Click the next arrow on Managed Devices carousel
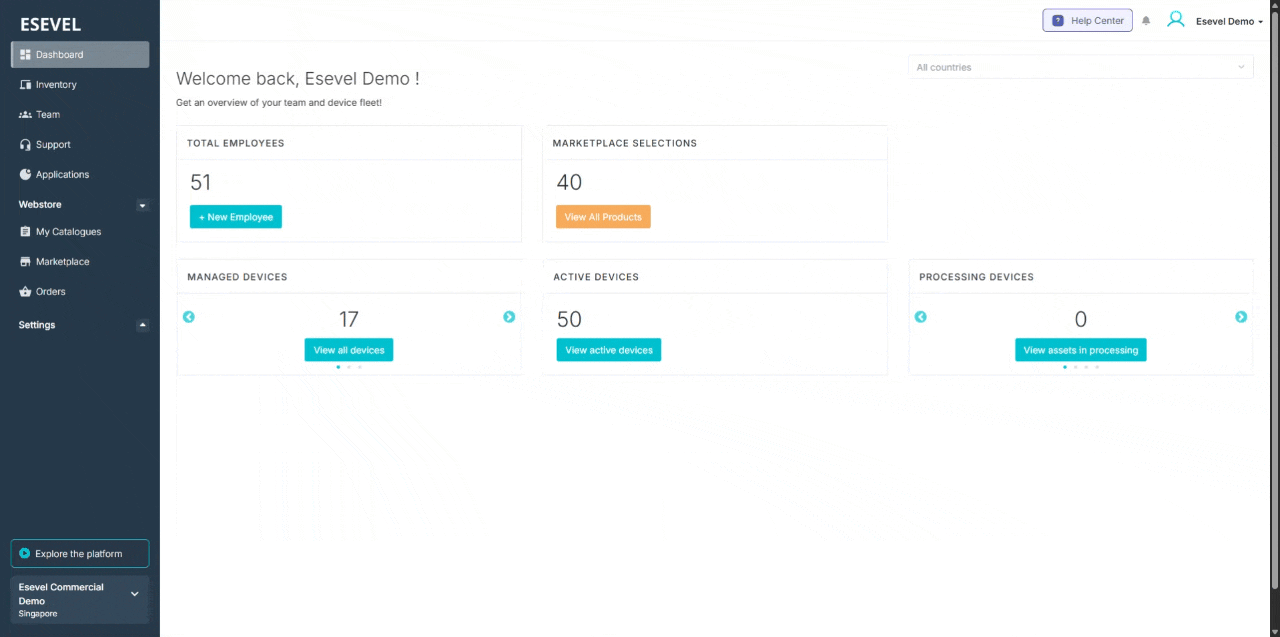Image resolution: width=1280 pixels, height=637 pixels. [509, 317]
